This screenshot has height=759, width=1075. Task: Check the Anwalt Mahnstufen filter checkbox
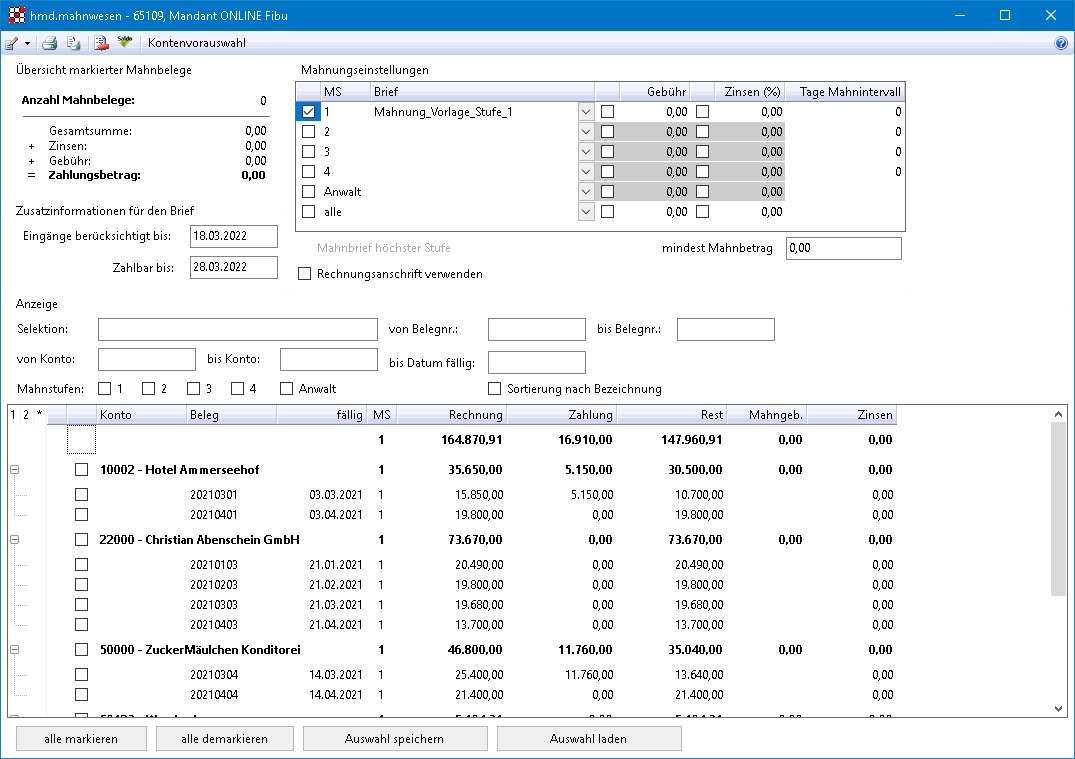pos(287,389)
